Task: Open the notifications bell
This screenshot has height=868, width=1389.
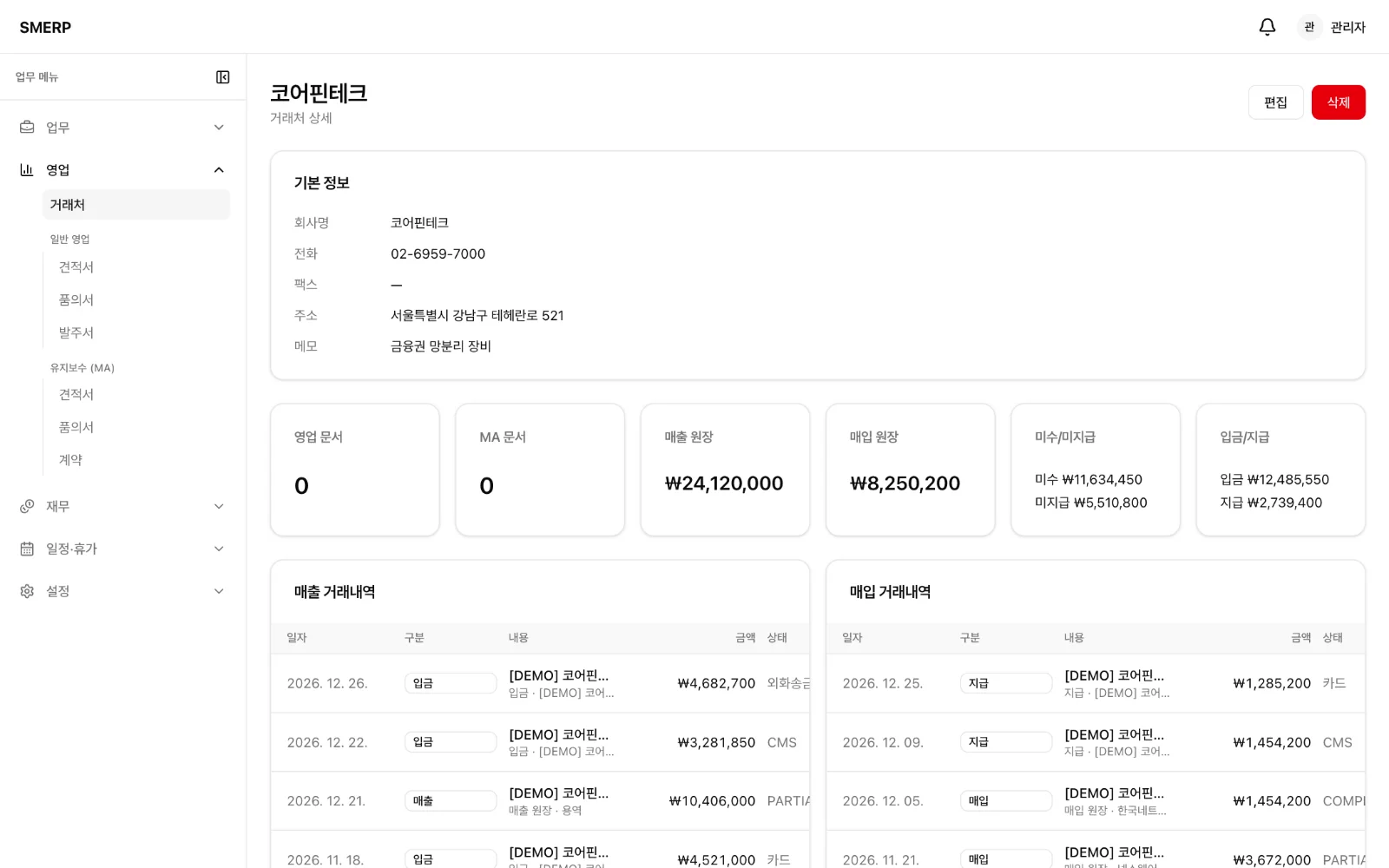Action: 1267,27
